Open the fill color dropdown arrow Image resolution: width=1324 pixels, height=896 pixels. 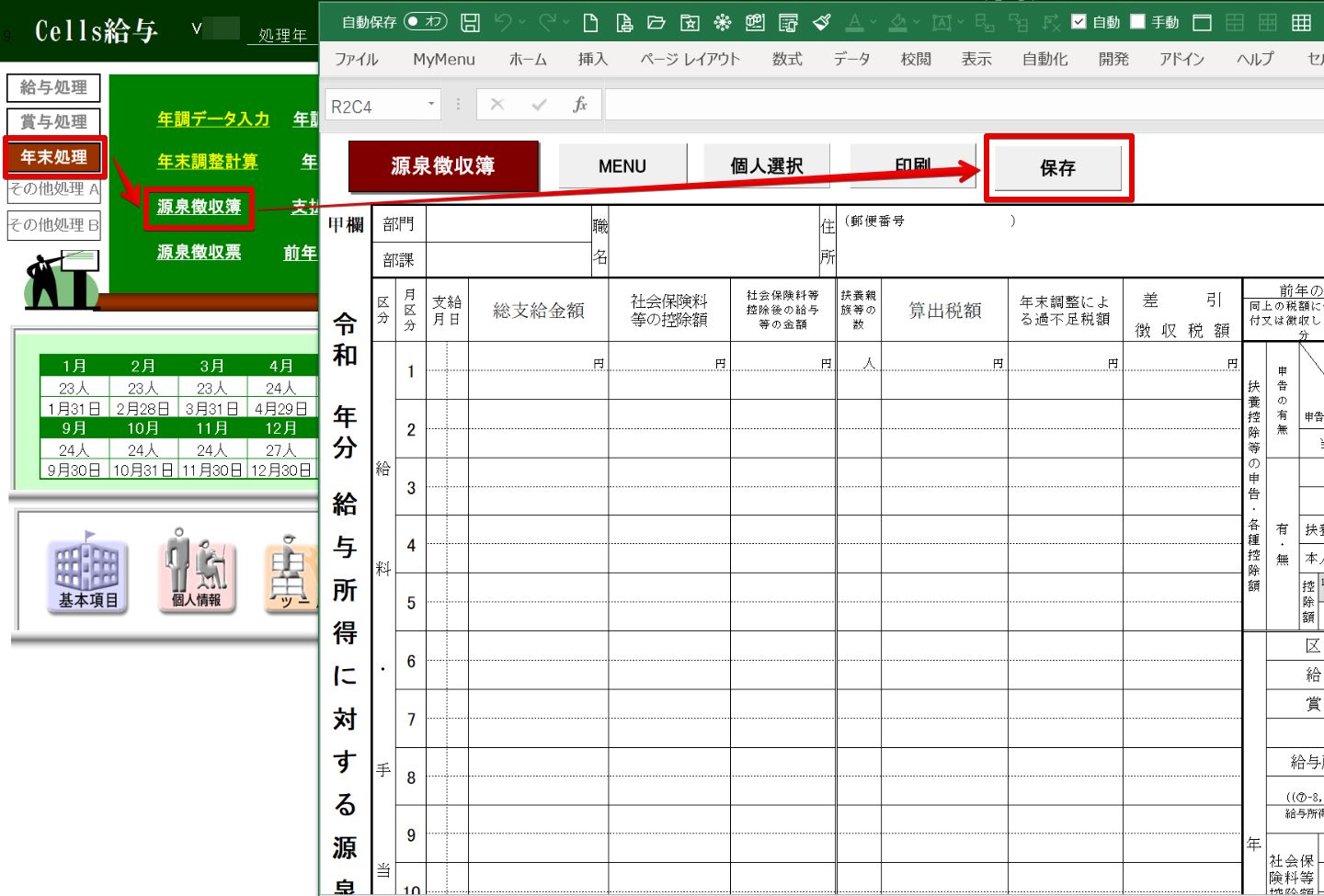(x=917, y=22)
